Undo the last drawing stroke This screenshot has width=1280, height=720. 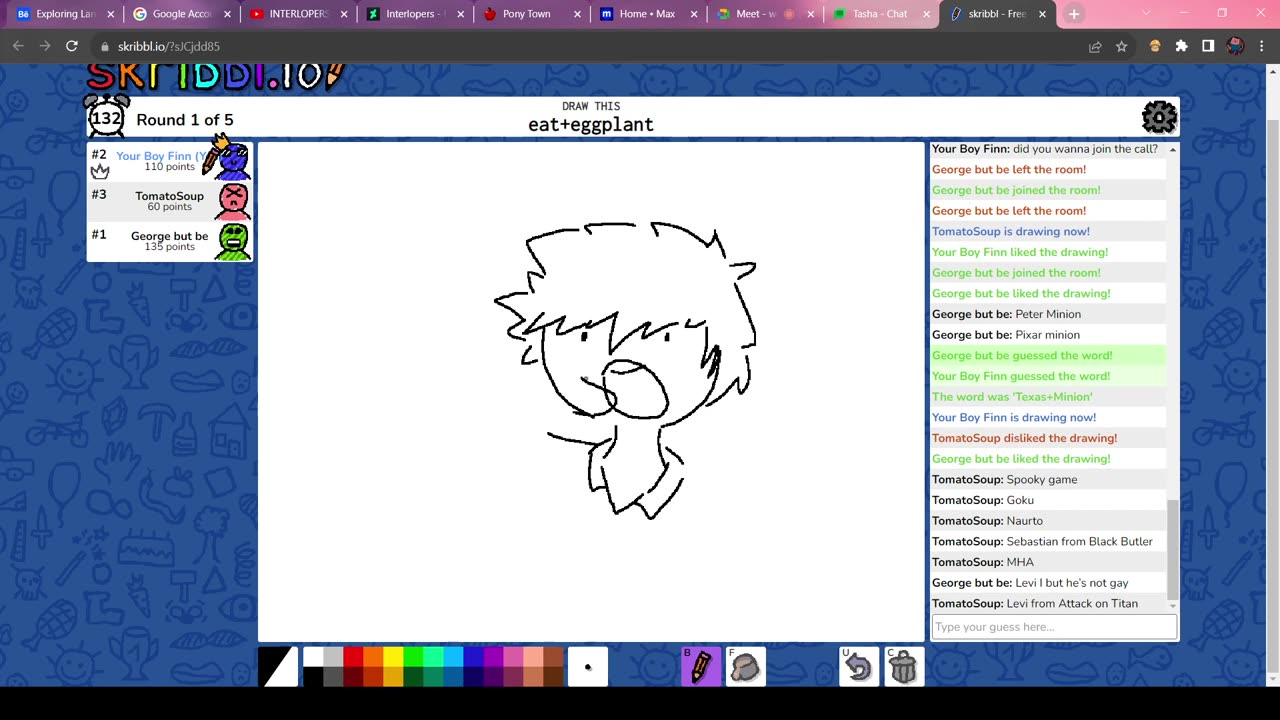[x=859, y=667]
